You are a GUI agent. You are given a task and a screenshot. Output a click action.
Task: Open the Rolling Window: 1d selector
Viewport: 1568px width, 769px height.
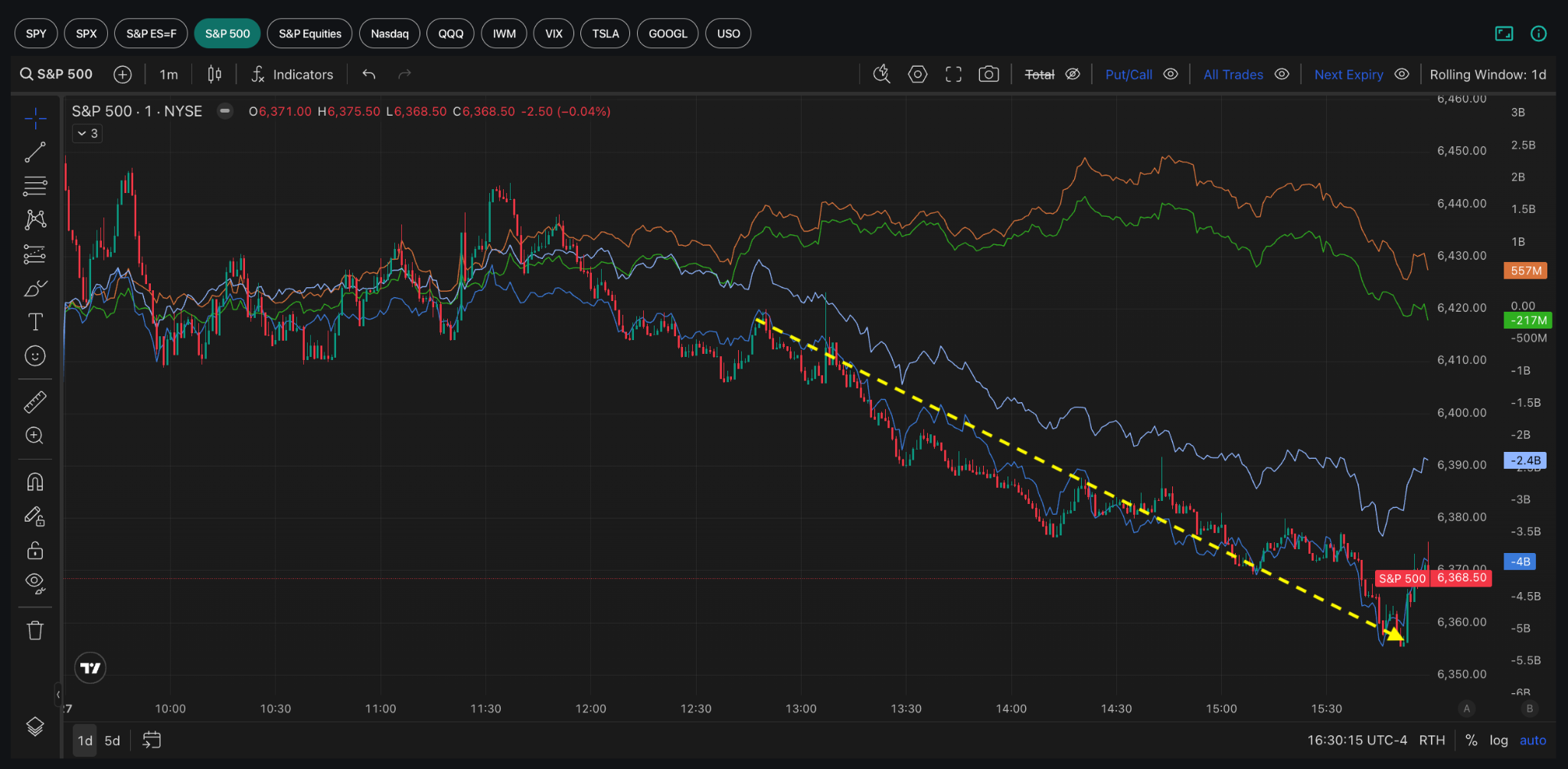(x=1488, y=74)
